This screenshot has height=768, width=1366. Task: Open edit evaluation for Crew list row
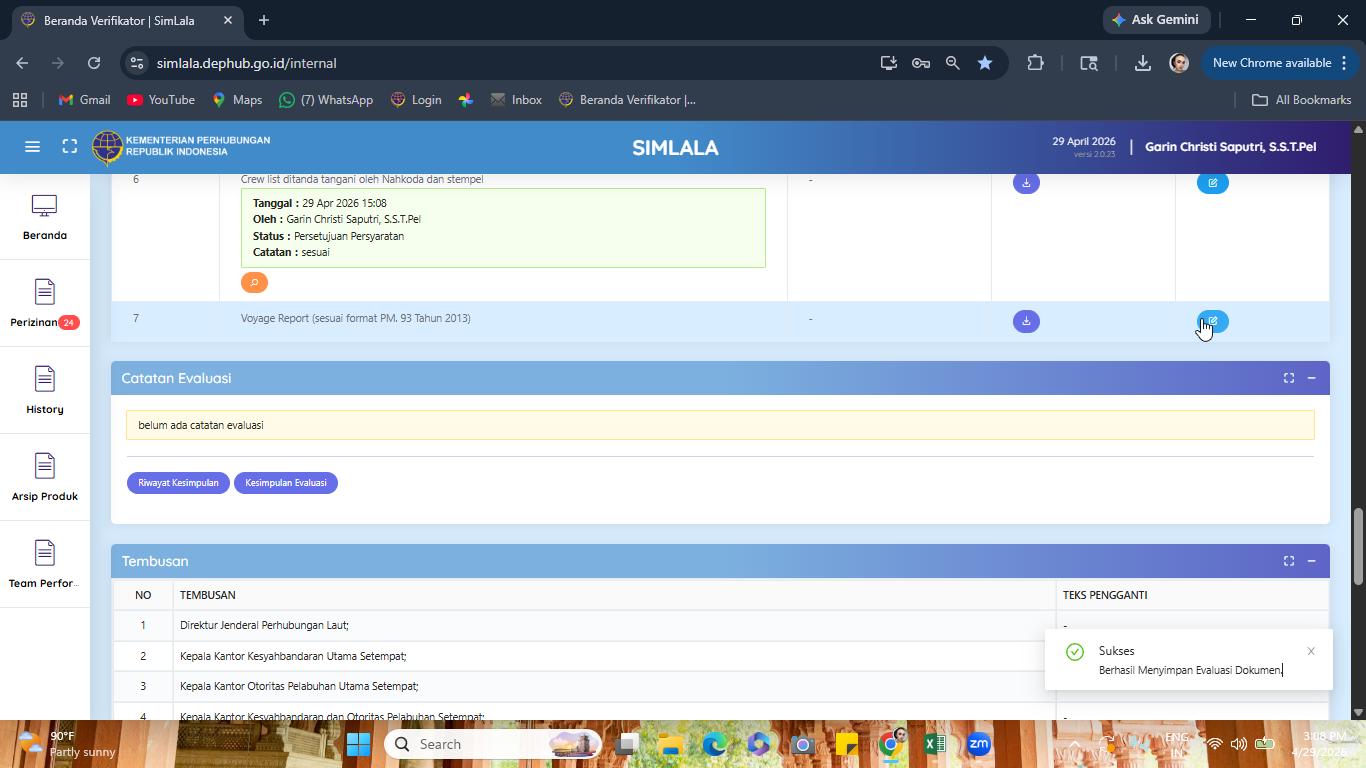(x=1212, y=183)
